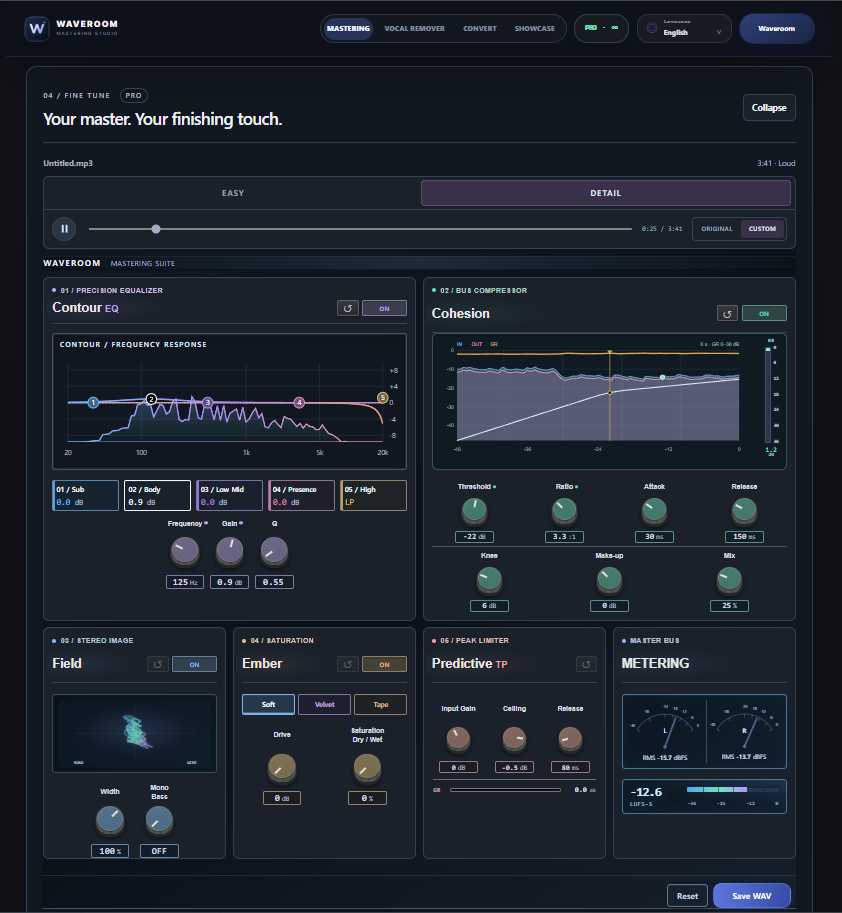Click the compressor Release knob
Image resolution: width=842 pixels, height=913 pixels.
point(744,511)
